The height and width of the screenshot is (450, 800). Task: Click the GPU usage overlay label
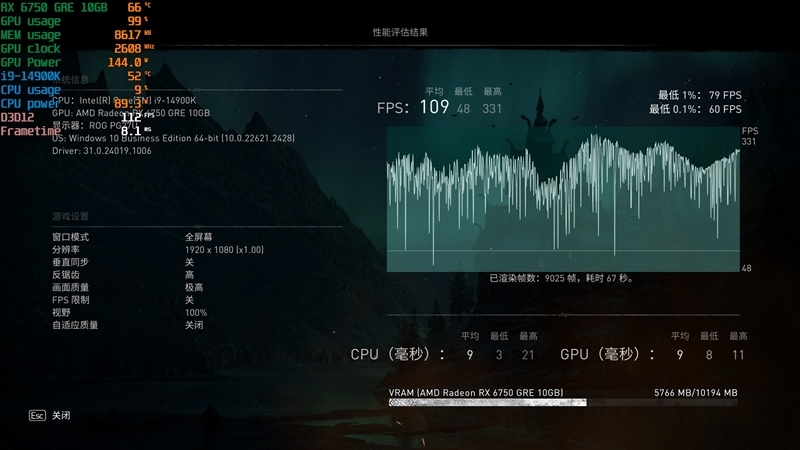(x=31, y=21)
